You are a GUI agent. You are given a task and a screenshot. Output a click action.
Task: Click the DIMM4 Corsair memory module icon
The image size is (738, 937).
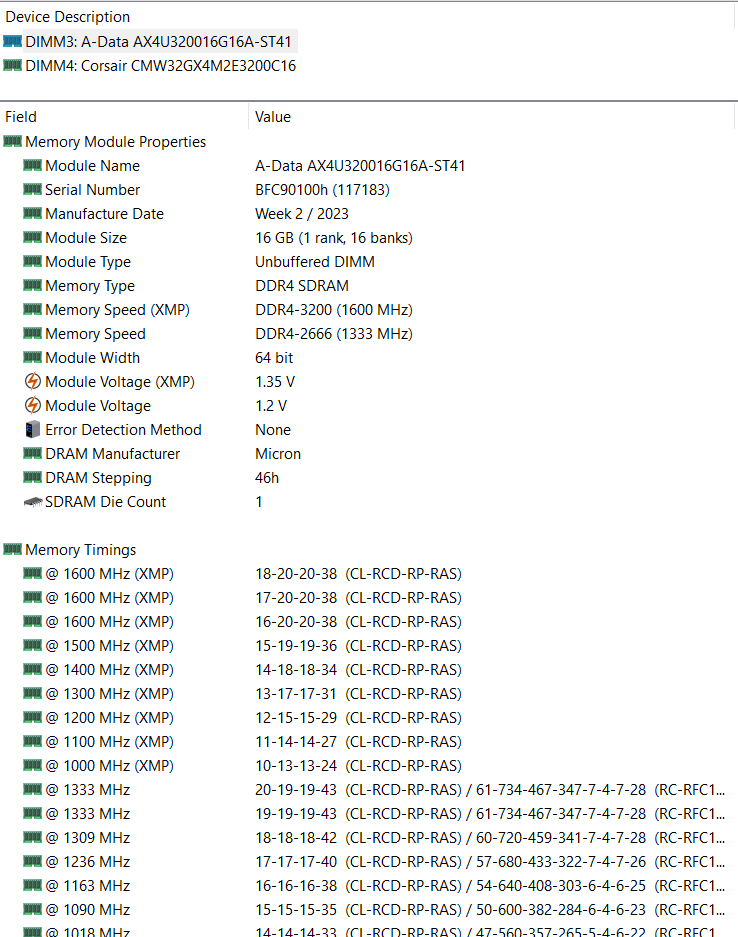click(x=13, y=65)
